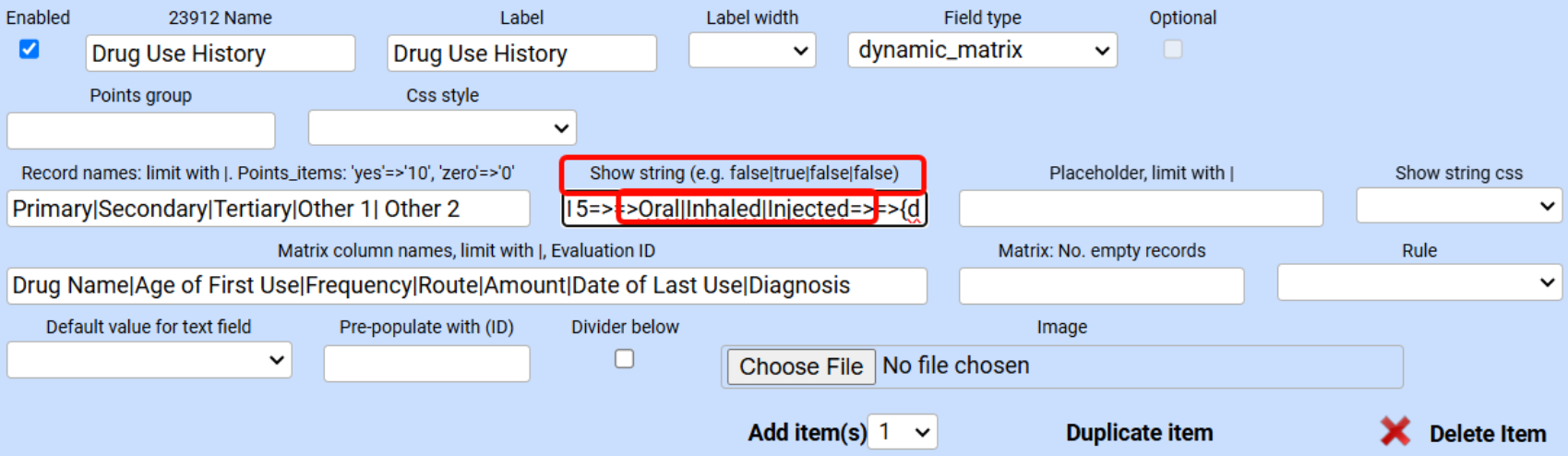Tick the Optional checkbox

pyautogui.click(x=1173, y=50)
